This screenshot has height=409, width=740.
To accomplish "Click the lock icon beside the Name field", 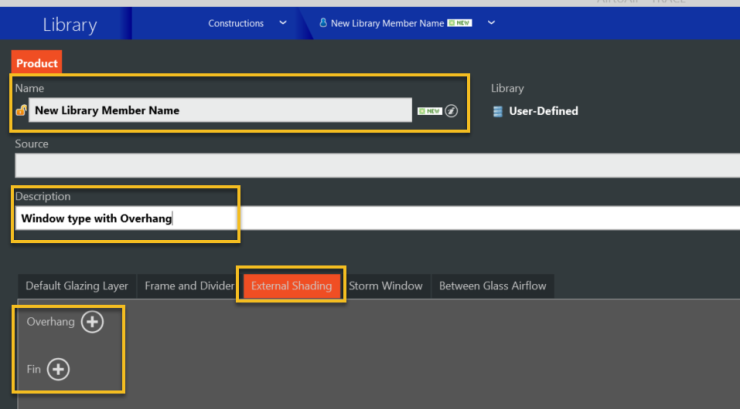I will coord(21,111).
